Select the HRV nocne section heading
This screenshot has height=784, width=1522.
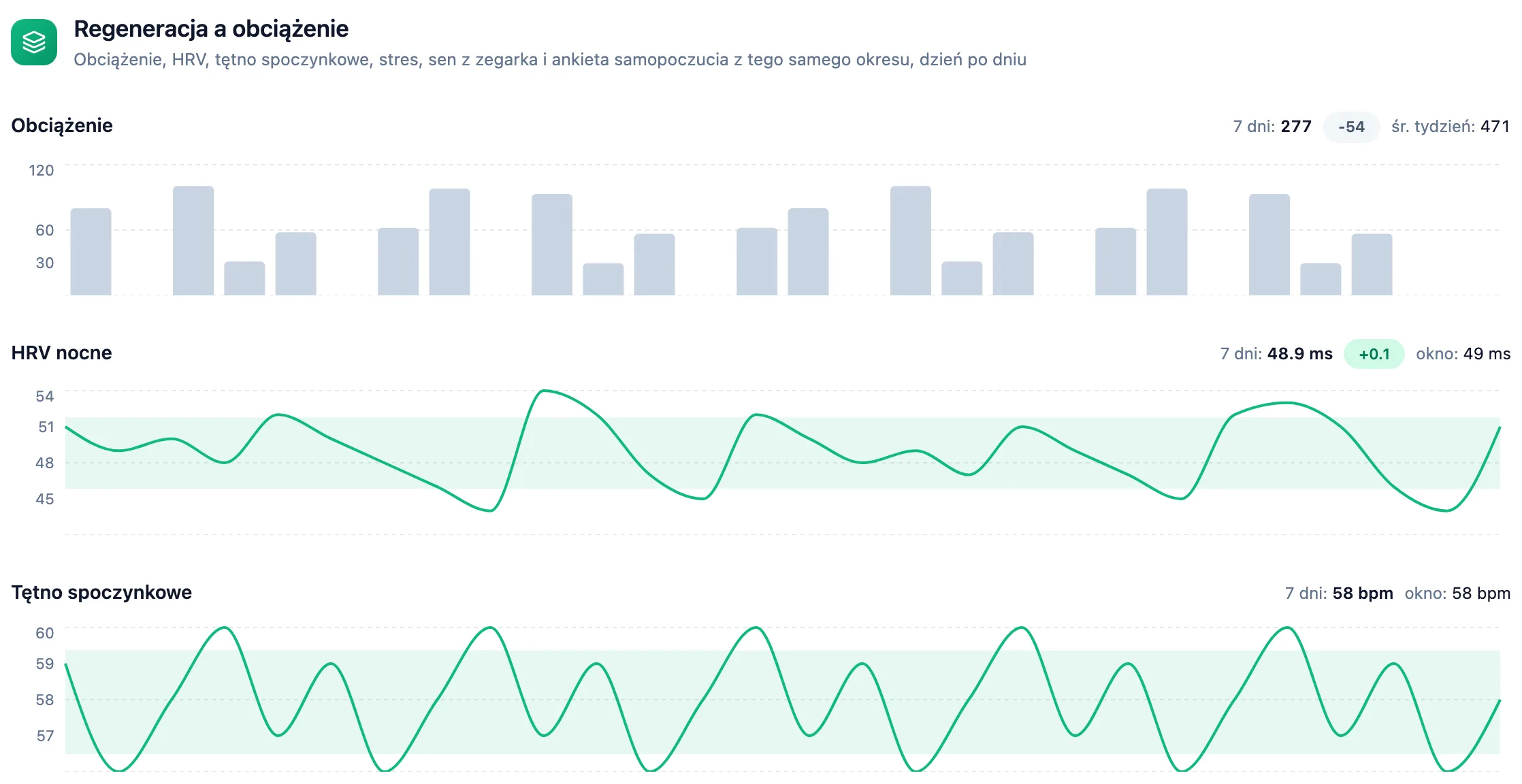point(61,353)
